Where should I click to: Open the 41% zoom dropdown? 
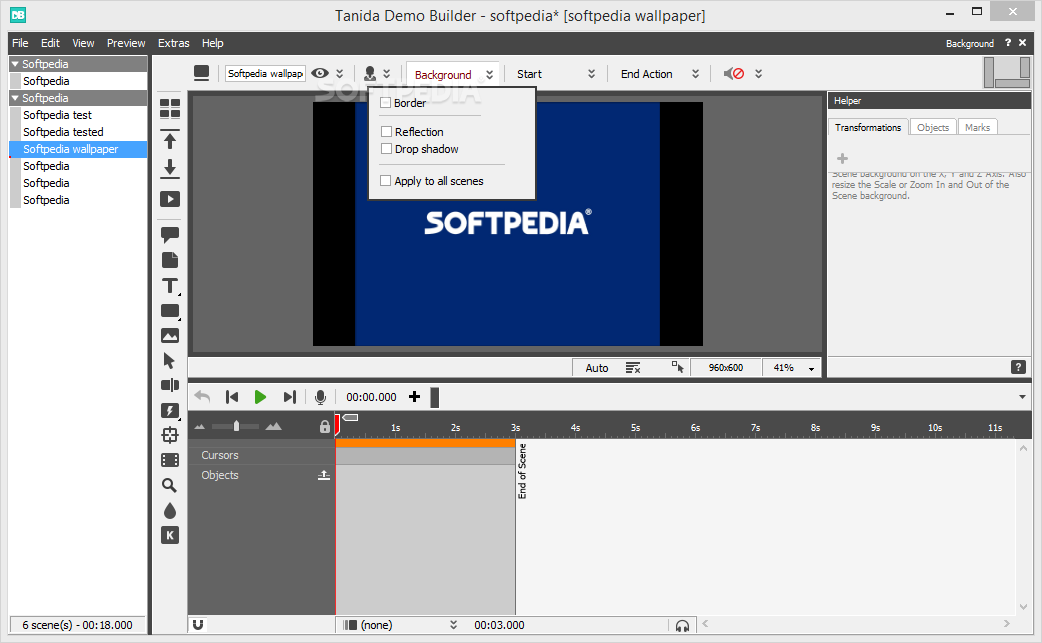[811, 369]
